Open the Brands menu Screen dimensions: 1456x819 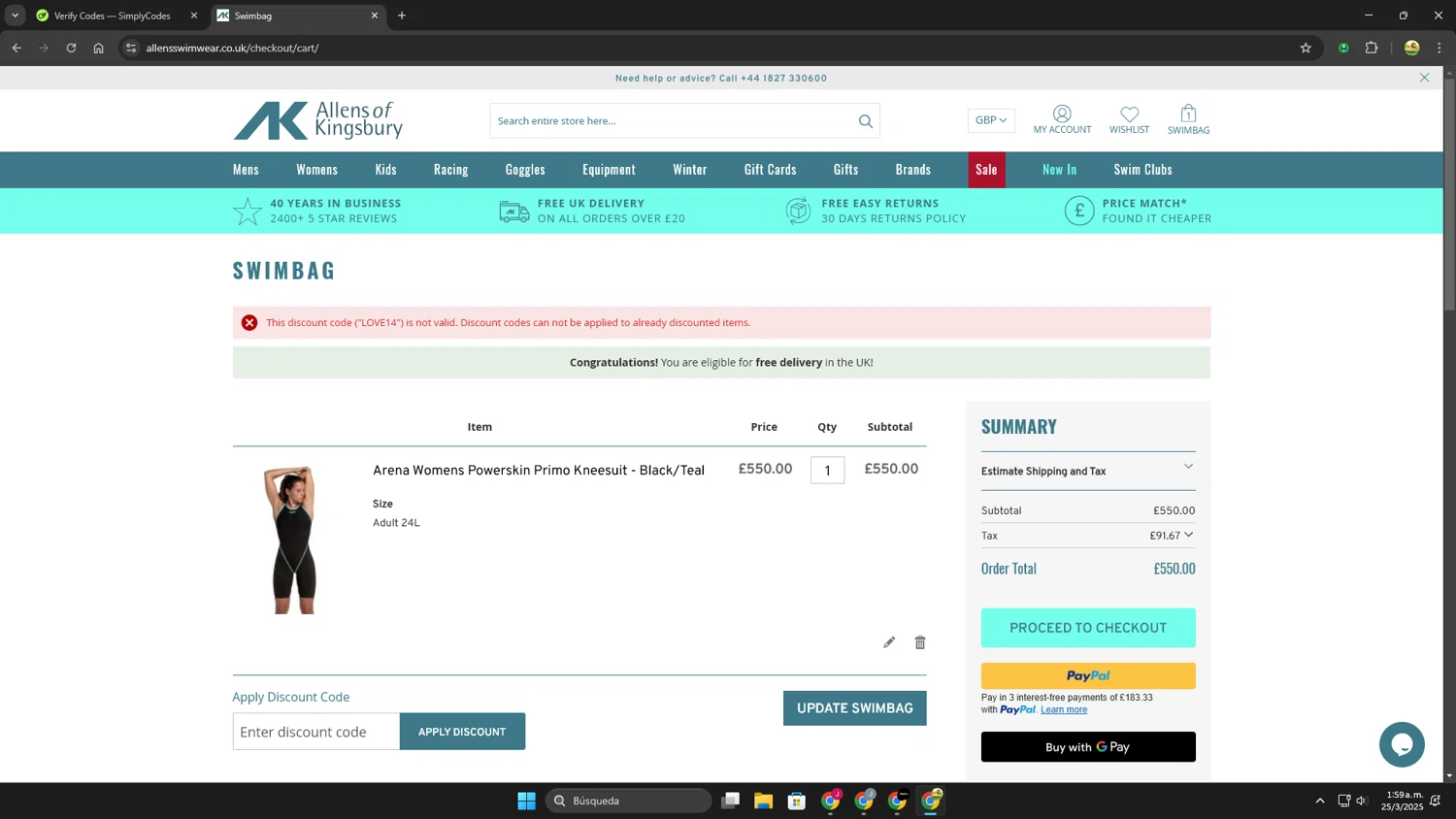pyautogui.click(x=912, y=170)
